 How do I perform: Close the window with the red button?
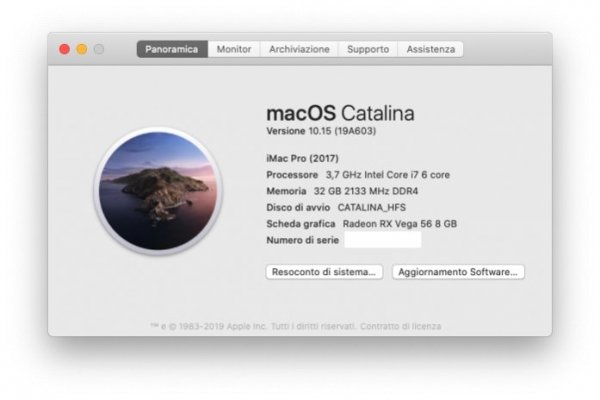pyautogui.click(x=65, y=49)
